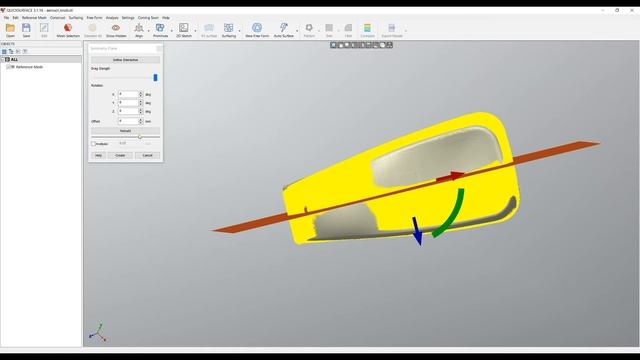Click the Help button in dialog

coord(98,156)
